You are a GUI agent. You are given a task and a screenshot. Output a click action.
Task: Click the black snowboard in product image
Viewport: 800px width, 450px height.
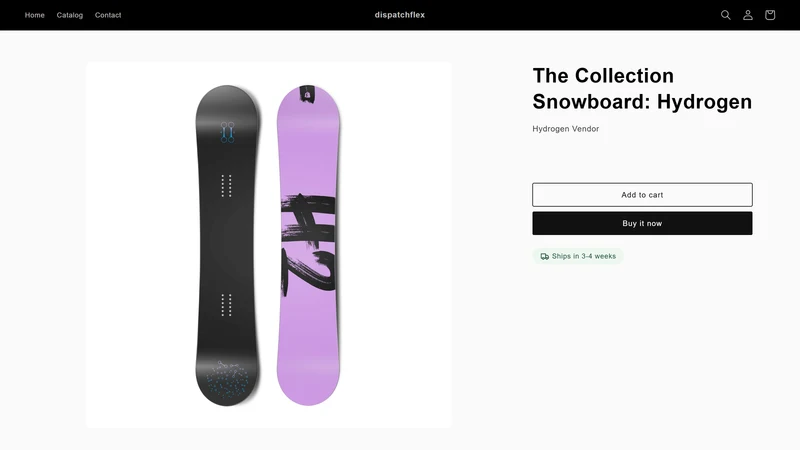(227, 245)
